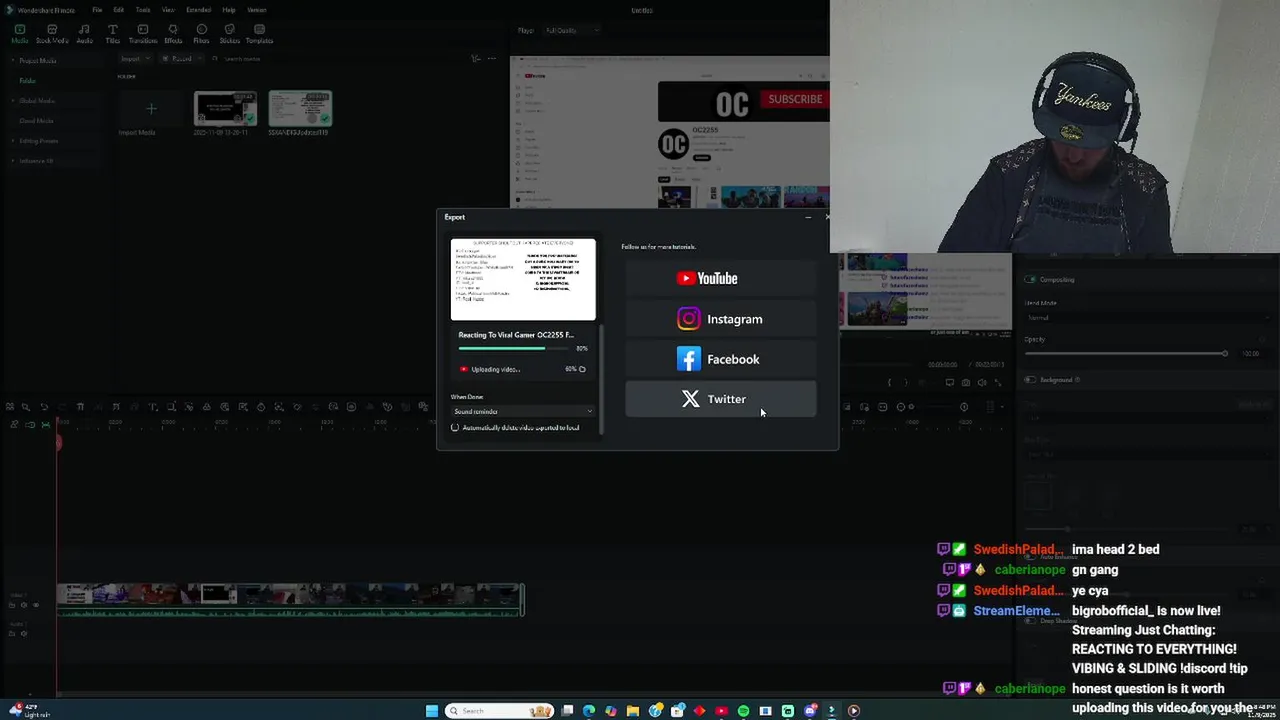Viewport: 1280px width, 720px height.
Task: Select the 2025-11-09 recording thumbnail
Action: point(225,109)
